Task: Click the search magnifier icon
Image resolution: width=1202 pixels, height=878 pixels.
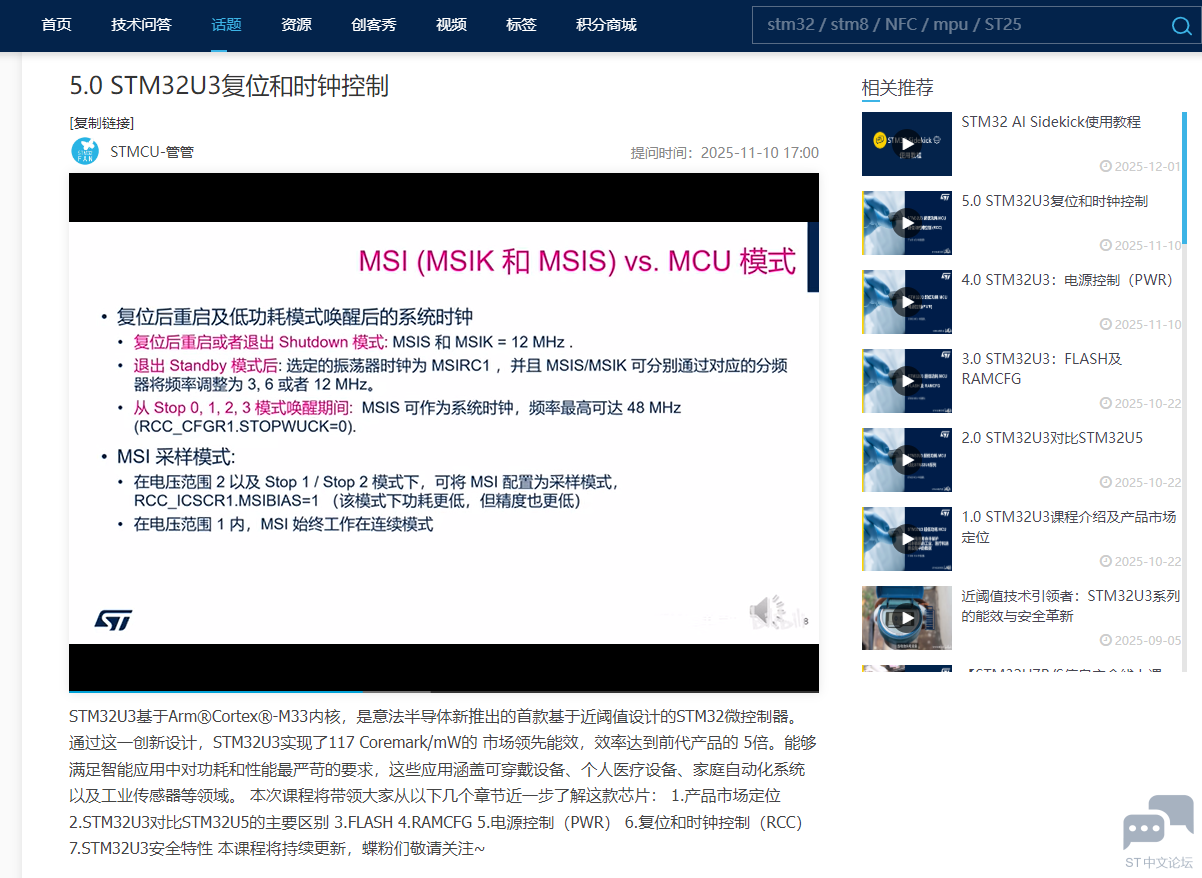Action: (x=1182, y=26)
